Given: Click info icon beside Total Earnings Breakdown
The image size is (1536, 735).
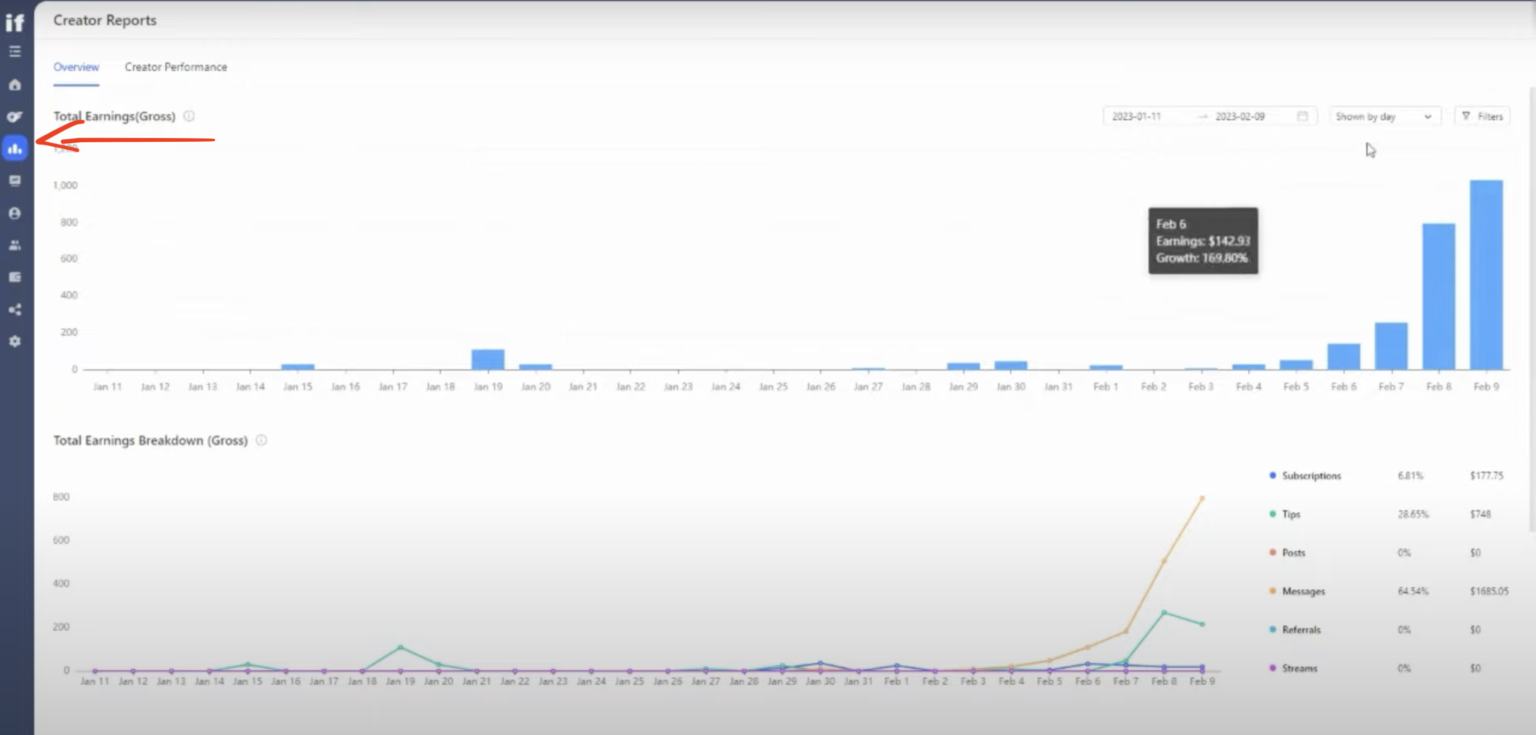Looking at the screenshot, I should pos(261,440).
